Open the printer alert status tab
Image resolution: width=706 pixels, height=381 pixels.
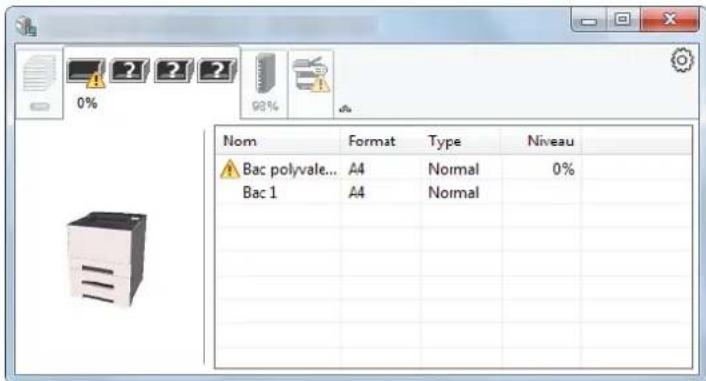click(311, 83)
